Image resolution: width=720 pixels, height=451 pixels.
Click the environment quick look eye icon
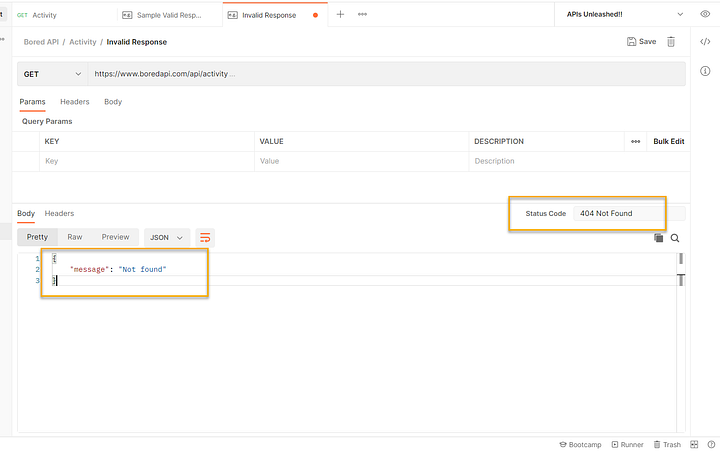(x=705, y=14)
